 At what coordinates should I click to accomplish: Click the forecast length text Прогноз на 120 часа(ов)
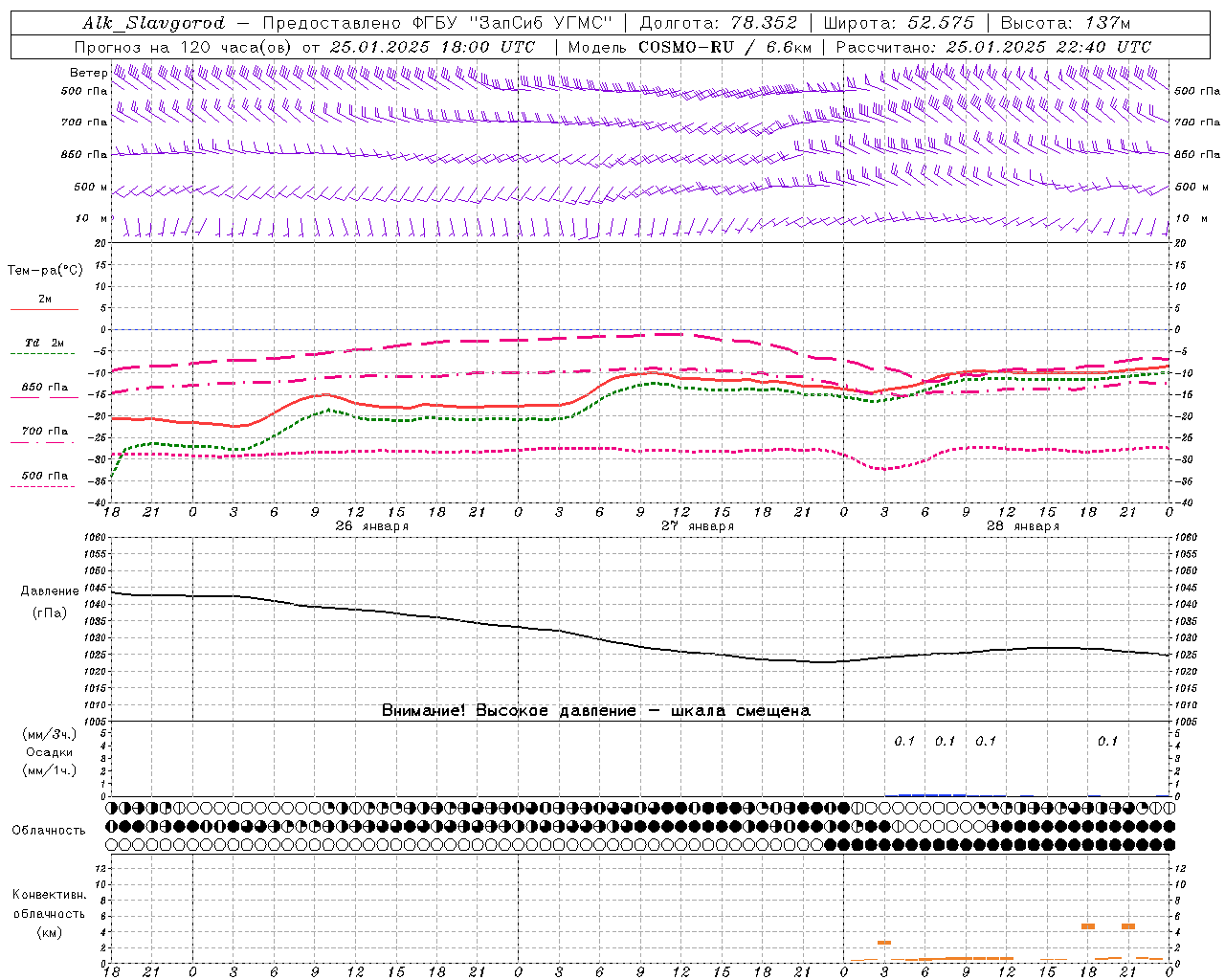tap(182, 47)
